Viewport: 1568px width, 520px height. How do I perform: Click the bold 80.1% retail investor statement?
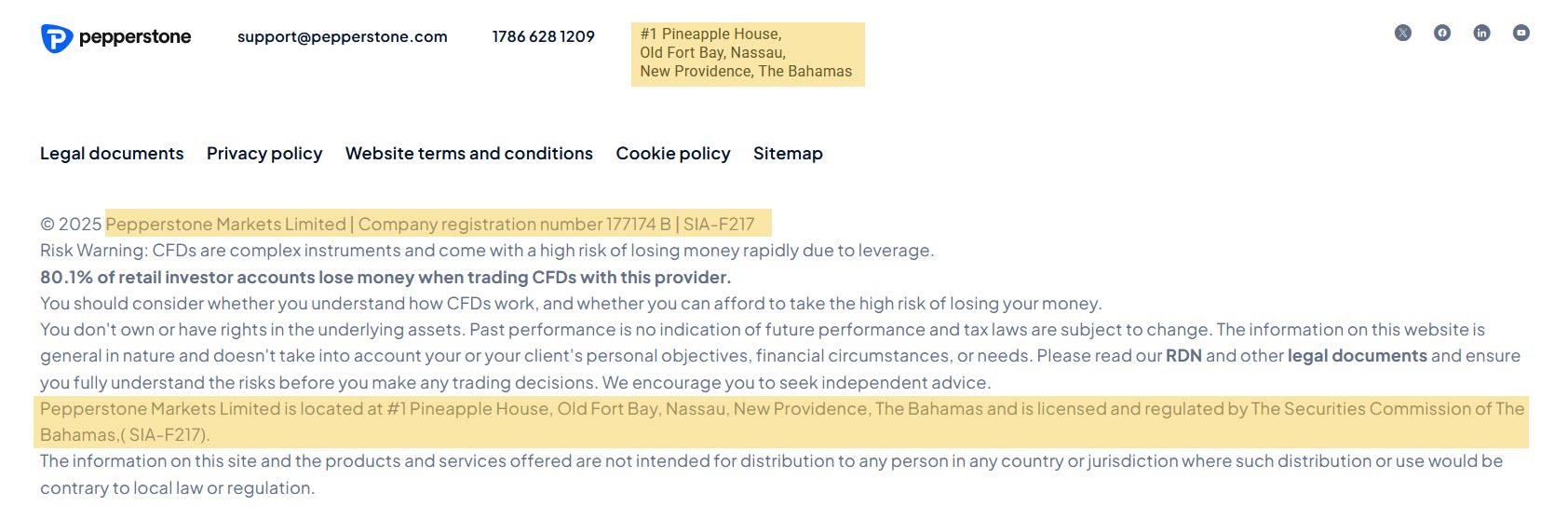[x=385, y=278]
